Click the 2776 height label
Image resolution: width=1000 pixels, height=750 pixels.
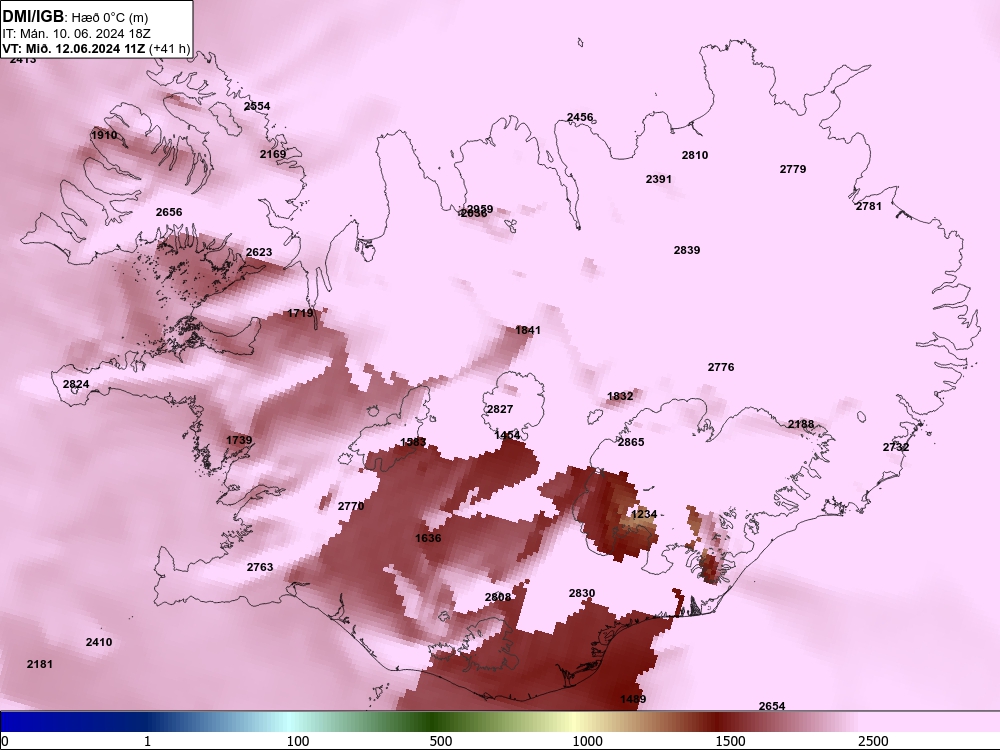[x=721, y=367]
